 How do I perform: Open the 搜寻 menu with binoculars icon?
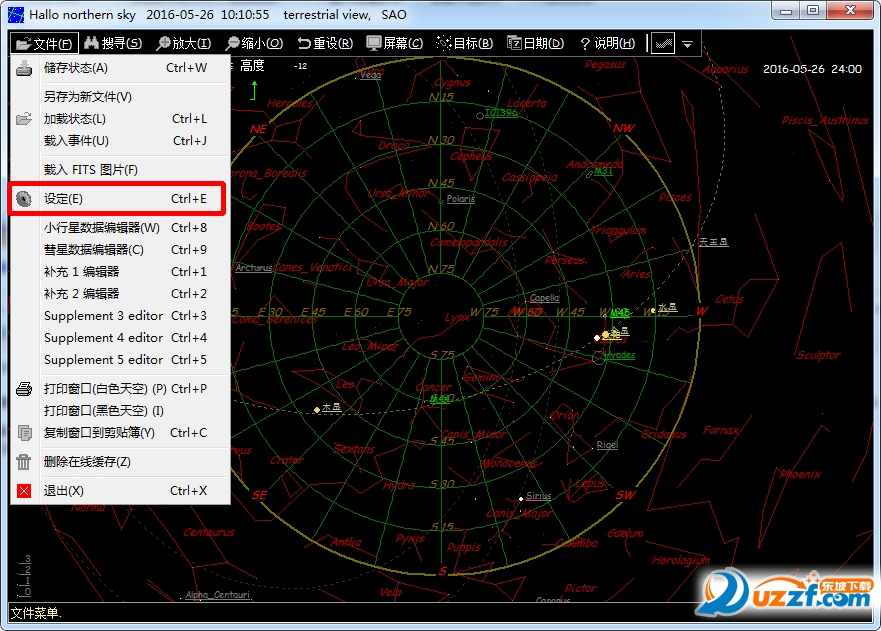(112, 44)
